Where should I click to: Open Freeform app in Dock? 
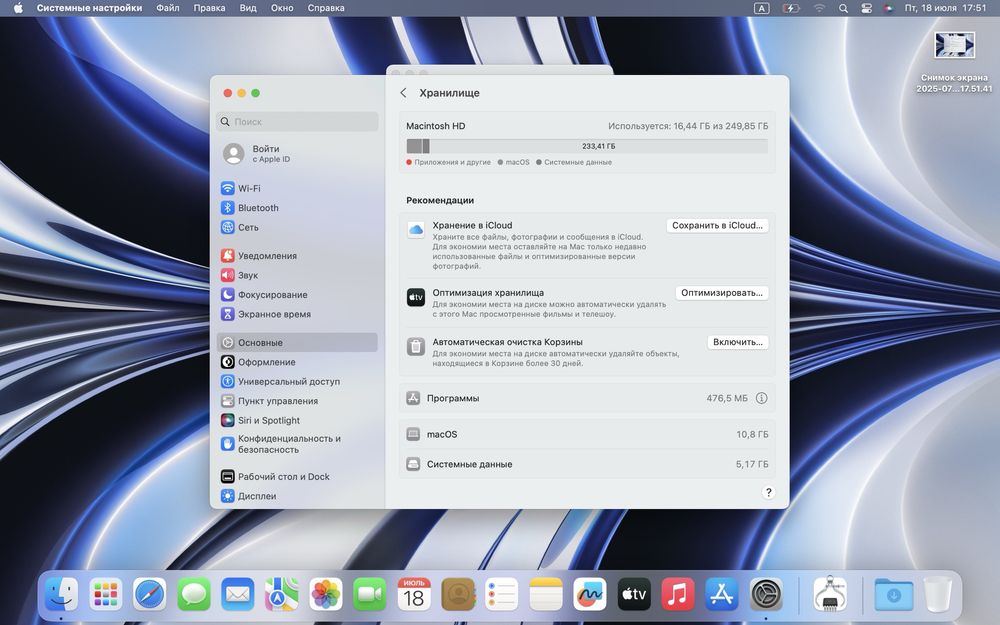(590, 594)
